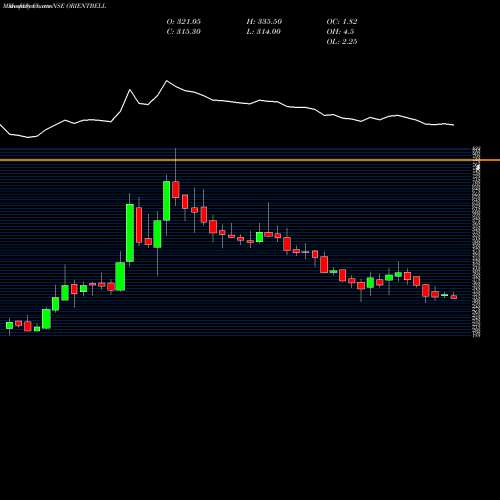Select the high price value 'H: 335.50'
The image size is (500, 500).
pyautogui.click(x=264, y=22)
